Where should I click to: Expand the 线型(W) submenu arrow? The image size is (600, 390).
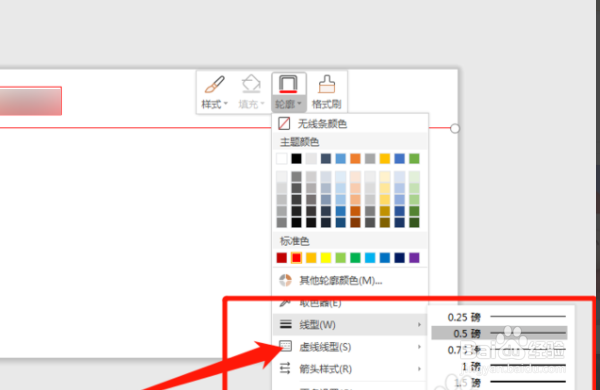tap(419, 325)
